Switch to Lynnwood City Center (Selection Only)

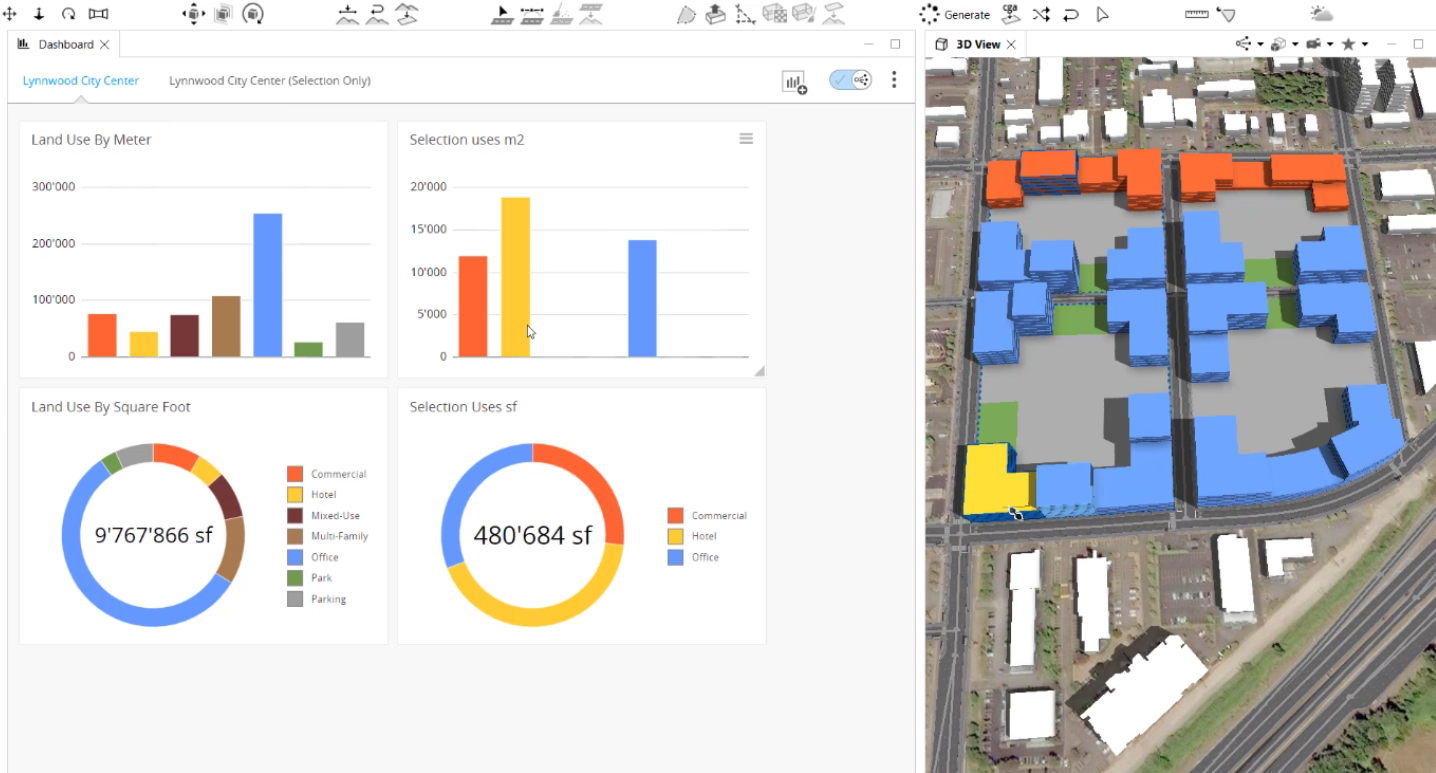pyautogui.click(x=269, y=80)
